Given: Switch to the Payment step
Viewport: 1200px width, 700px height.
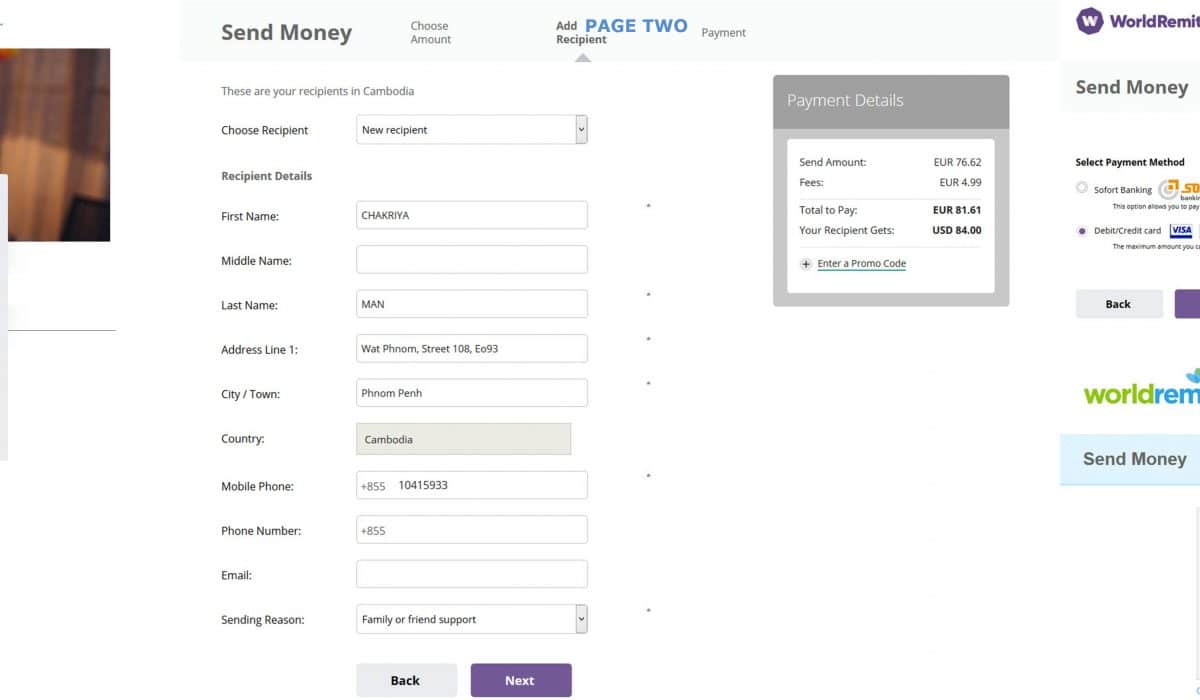Looking at the screenshot, I should pyautogui.click(x=723, y=33).
